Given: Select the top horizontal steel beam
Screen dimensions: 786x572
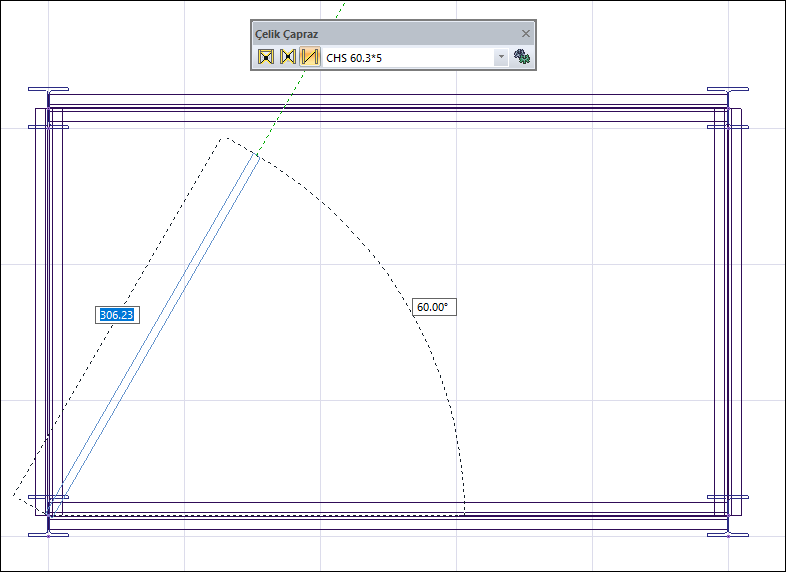Looking at the screenshot, I should point(390,101).
